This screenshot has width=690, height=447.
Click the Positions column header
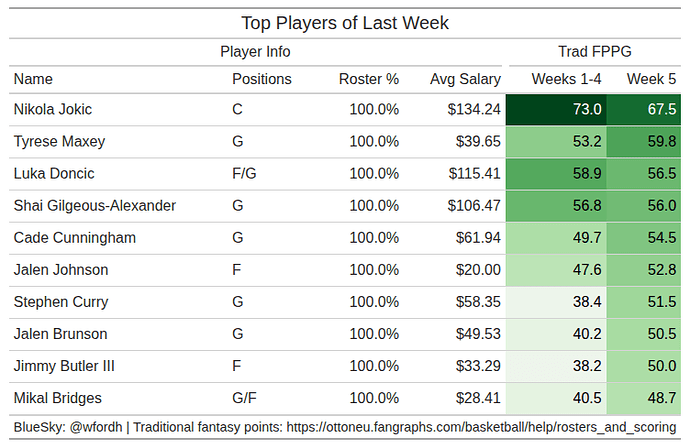click(x=262, y=79)
